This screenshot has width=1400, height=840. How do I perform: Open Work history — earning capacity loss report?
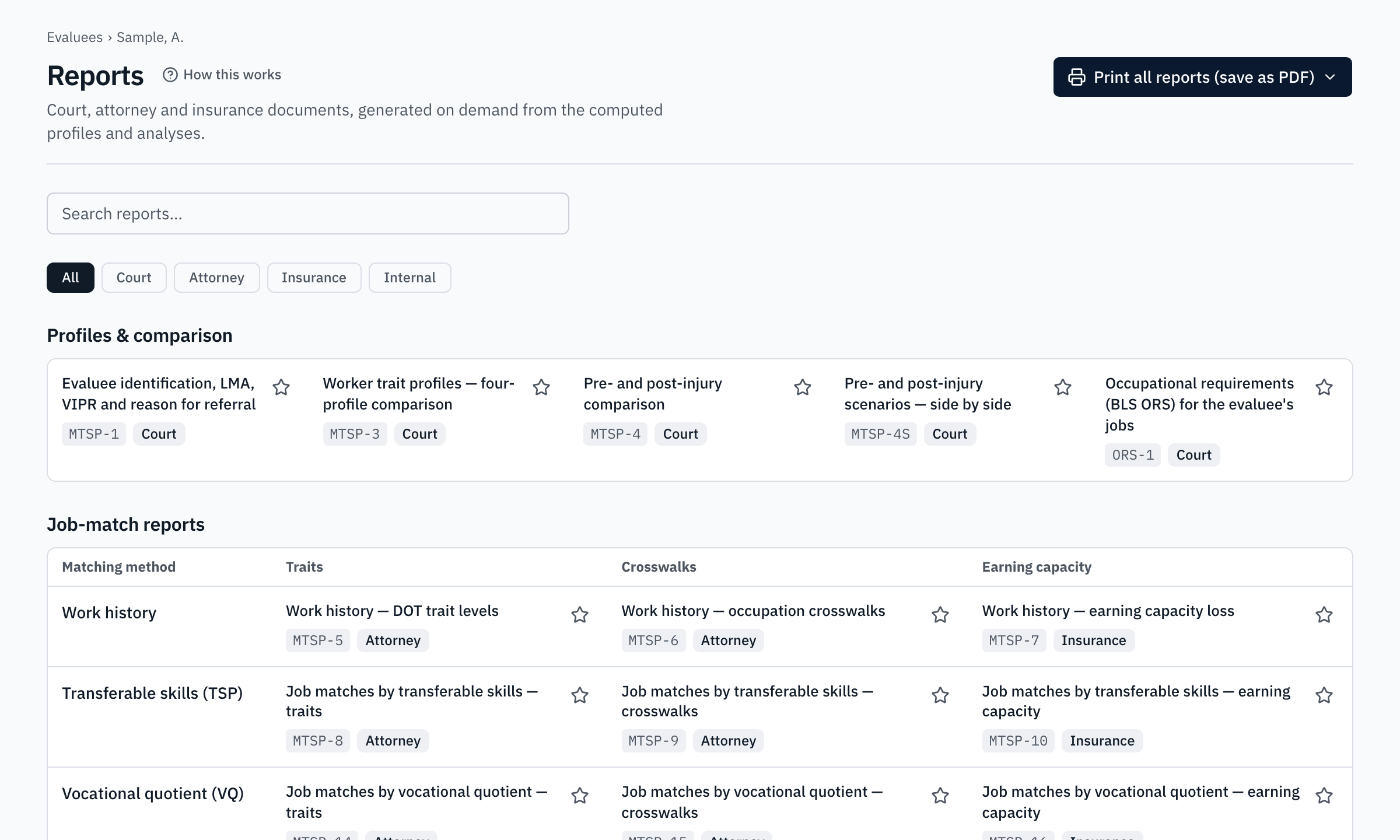(1108, 611)
